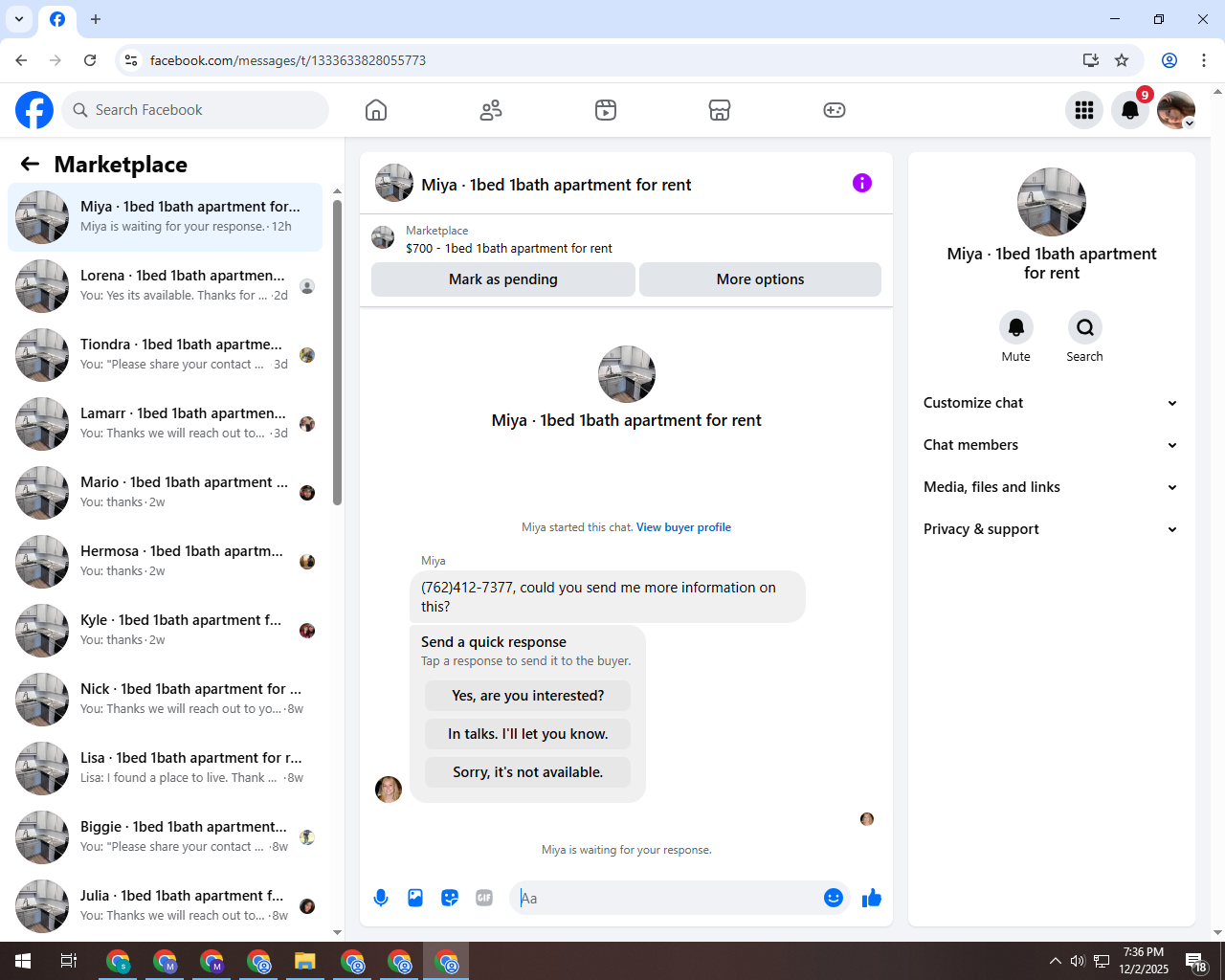This screenshot has height=980, width=1225.
Task: Open Lorena conversation in list
Action: tap(165, 286)
